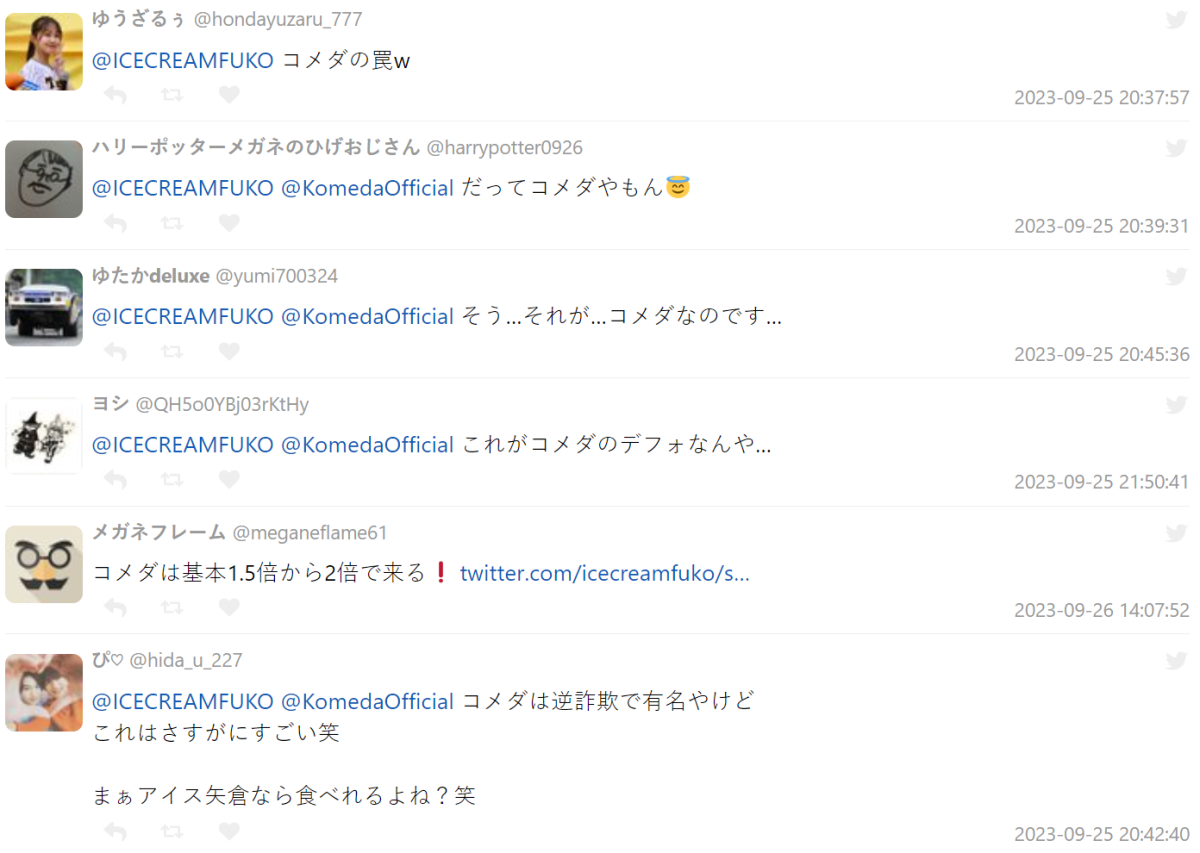Open the @QH5o0YBj03rKtHy username
Viewport: 1200px width, 853px height.
point(222,404)
